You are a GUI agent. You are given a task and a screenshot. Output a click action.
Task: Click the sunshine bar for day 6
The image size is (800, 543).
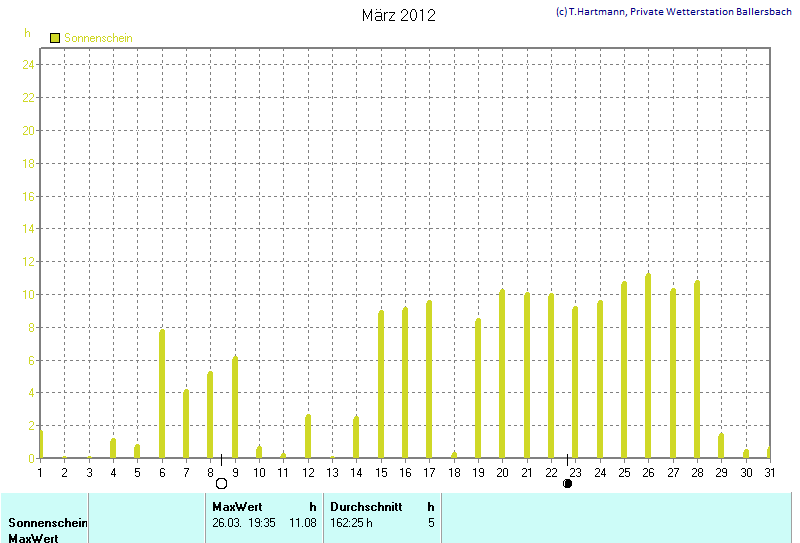162,393
